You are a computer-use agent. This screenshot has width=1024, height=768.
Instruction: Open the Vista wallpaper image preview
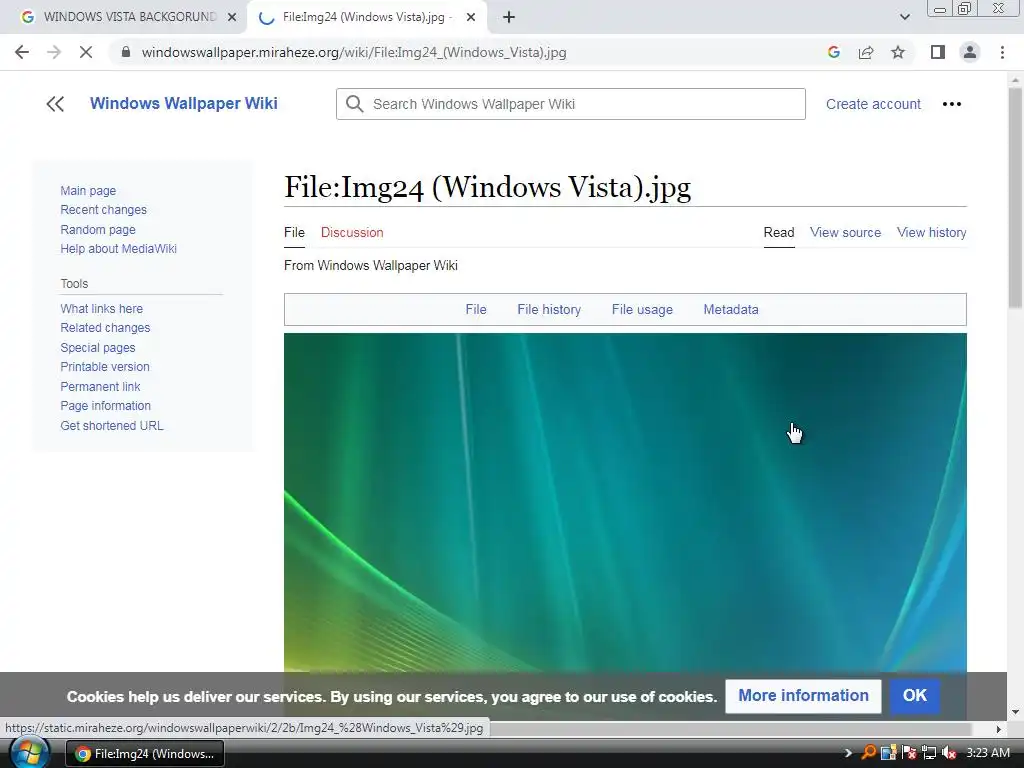click(625, 503)
